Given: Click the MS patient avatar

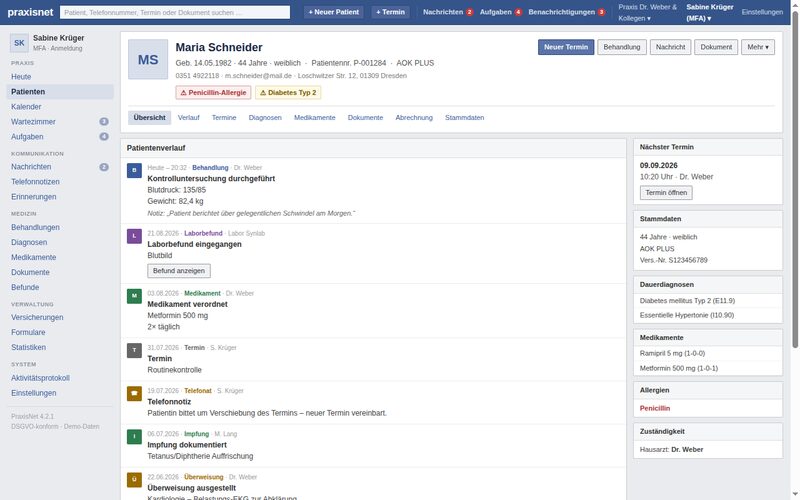Looking at the screenshot, I should tap(148, 59).
